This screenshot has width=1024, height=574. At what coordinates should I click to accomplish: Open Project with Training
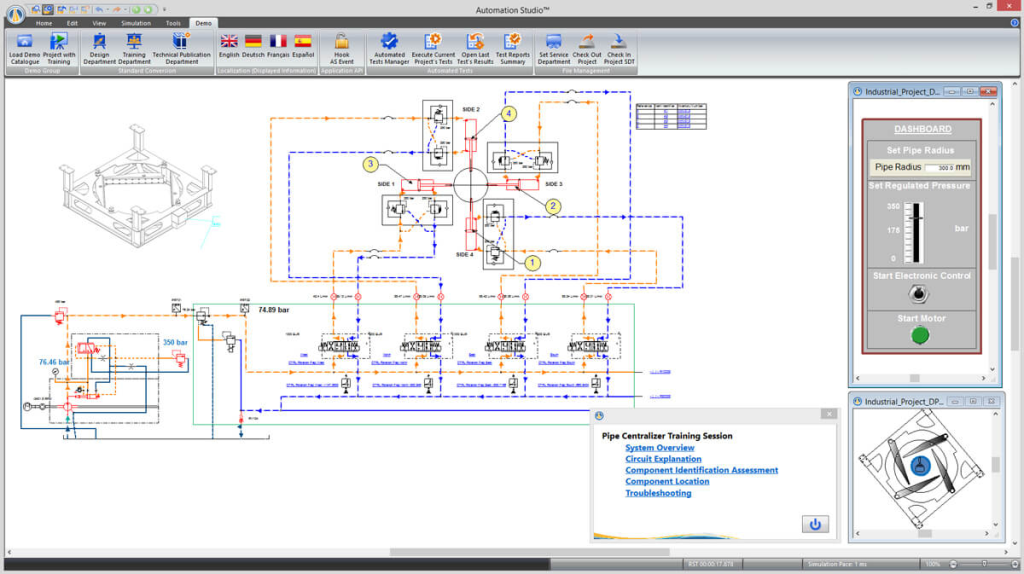(59, 49)
